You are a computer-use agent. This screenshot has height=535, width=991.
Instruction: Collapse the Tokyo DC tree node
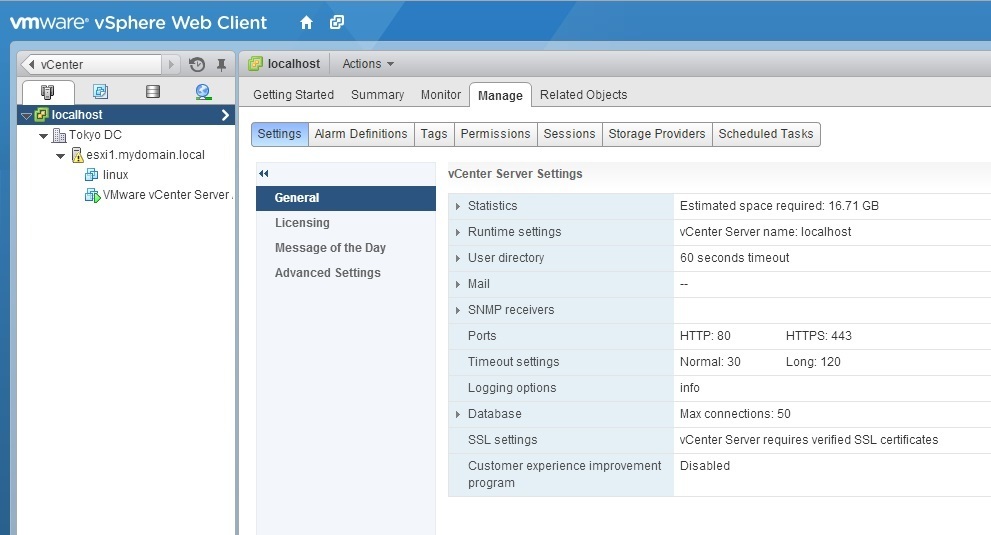point(44,135)
